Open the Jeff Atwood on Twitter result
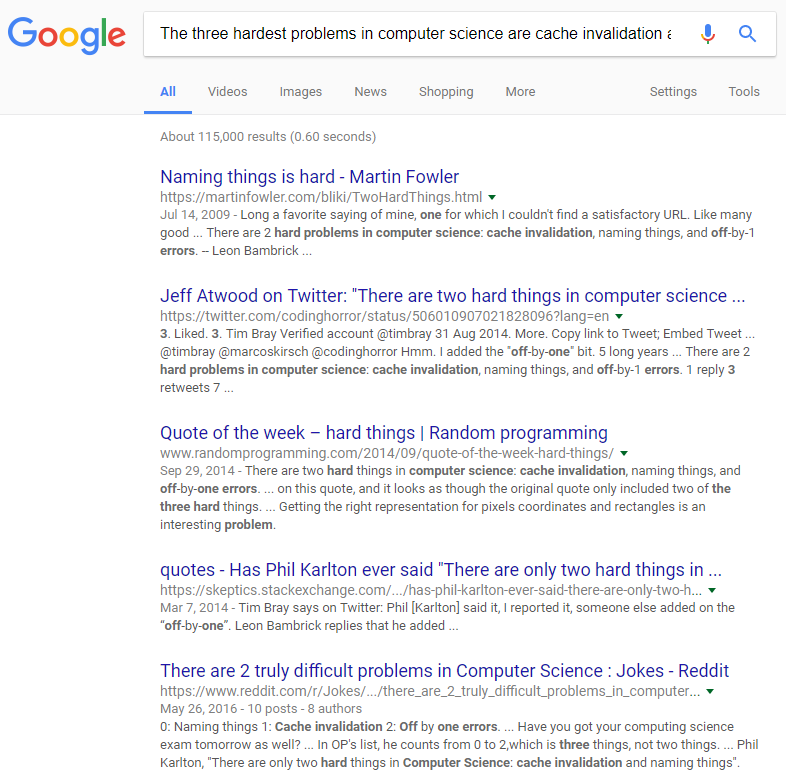 tap(453, 296)
